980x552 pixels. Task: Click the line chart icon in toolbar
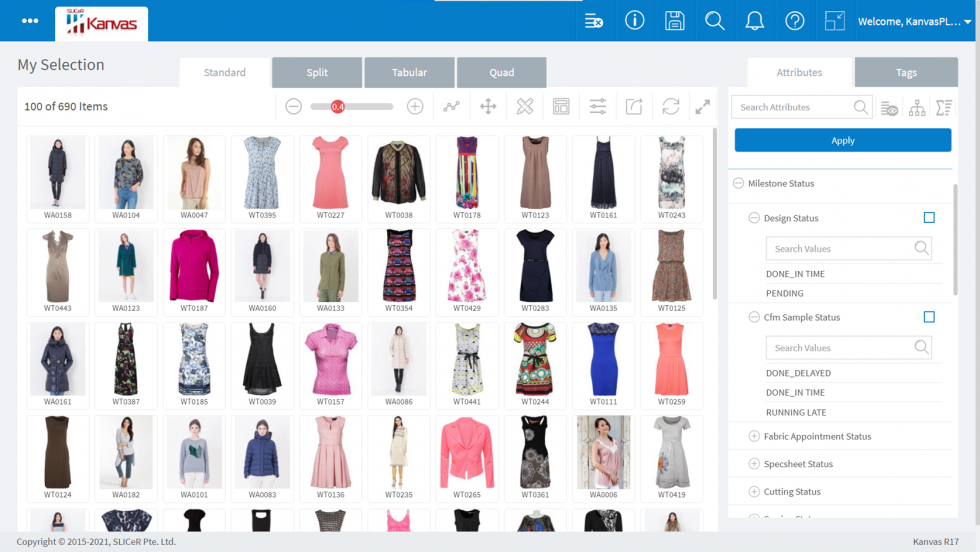(451, 106)
